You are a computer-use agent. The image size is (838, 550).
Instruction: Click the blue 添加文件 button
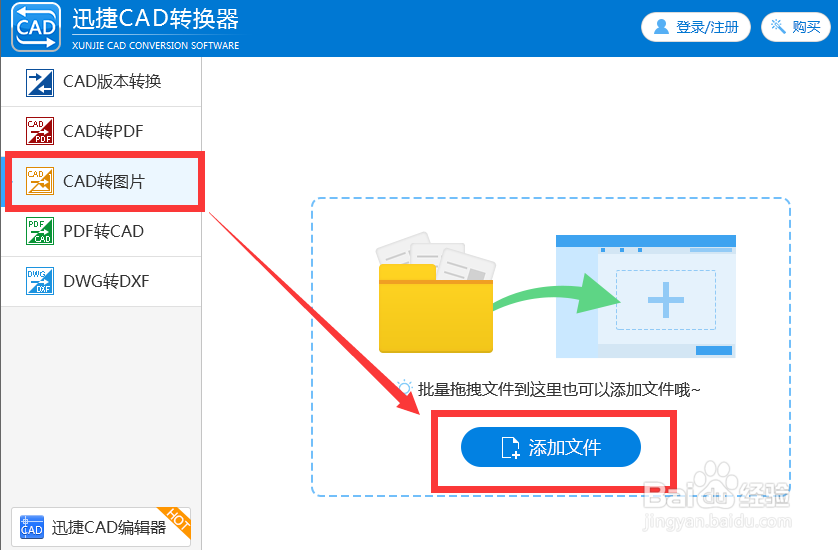[551, 447]
